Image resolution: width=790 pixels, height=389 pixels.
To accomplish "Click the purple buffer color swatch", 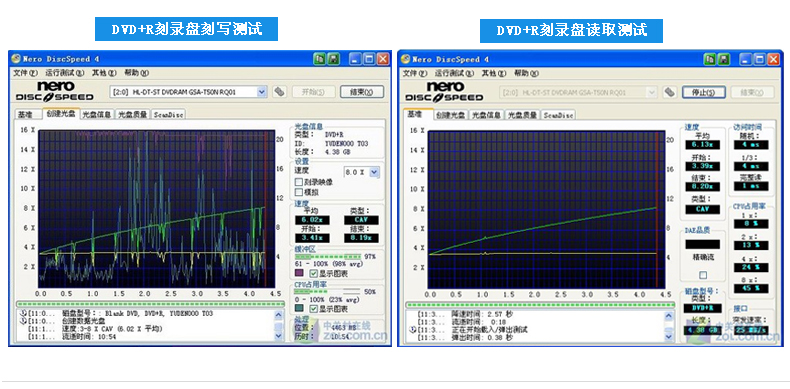I will click(x=299, y=273).
